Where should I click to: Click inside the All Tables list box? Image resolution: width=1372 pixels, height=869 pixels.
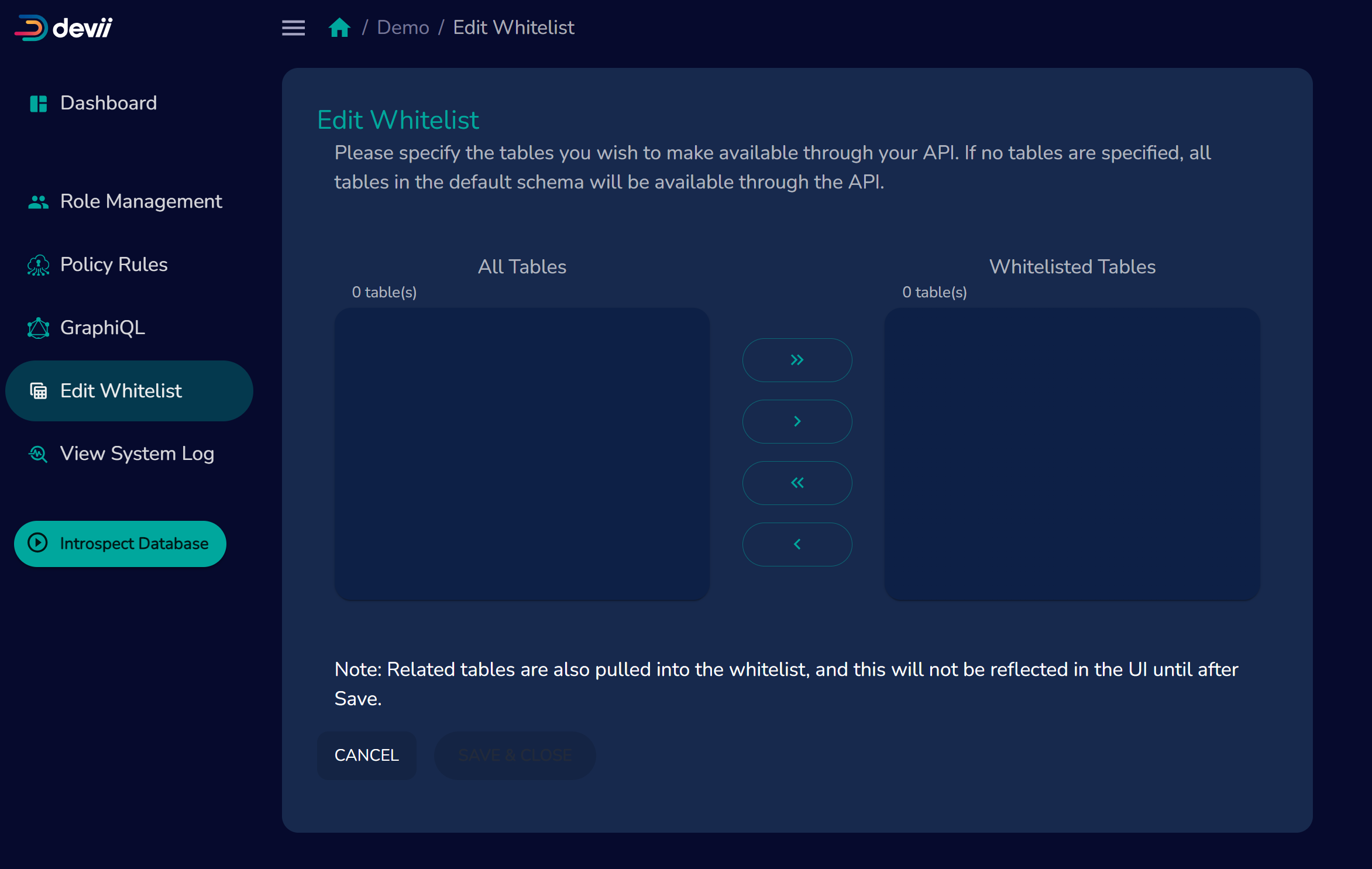[x=522, y=454]
